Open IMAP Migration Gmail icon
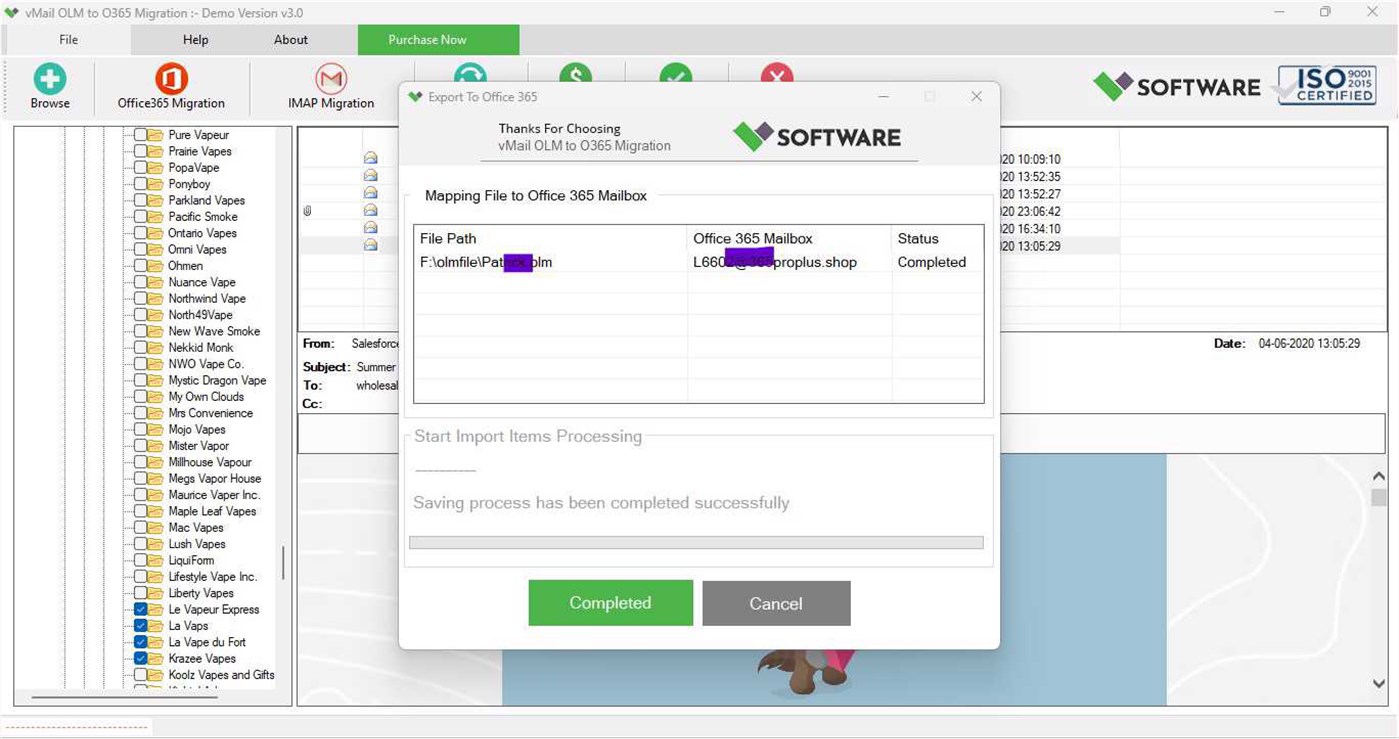The height and width of the screenshot is (739, 1399). tap(331, 78)
